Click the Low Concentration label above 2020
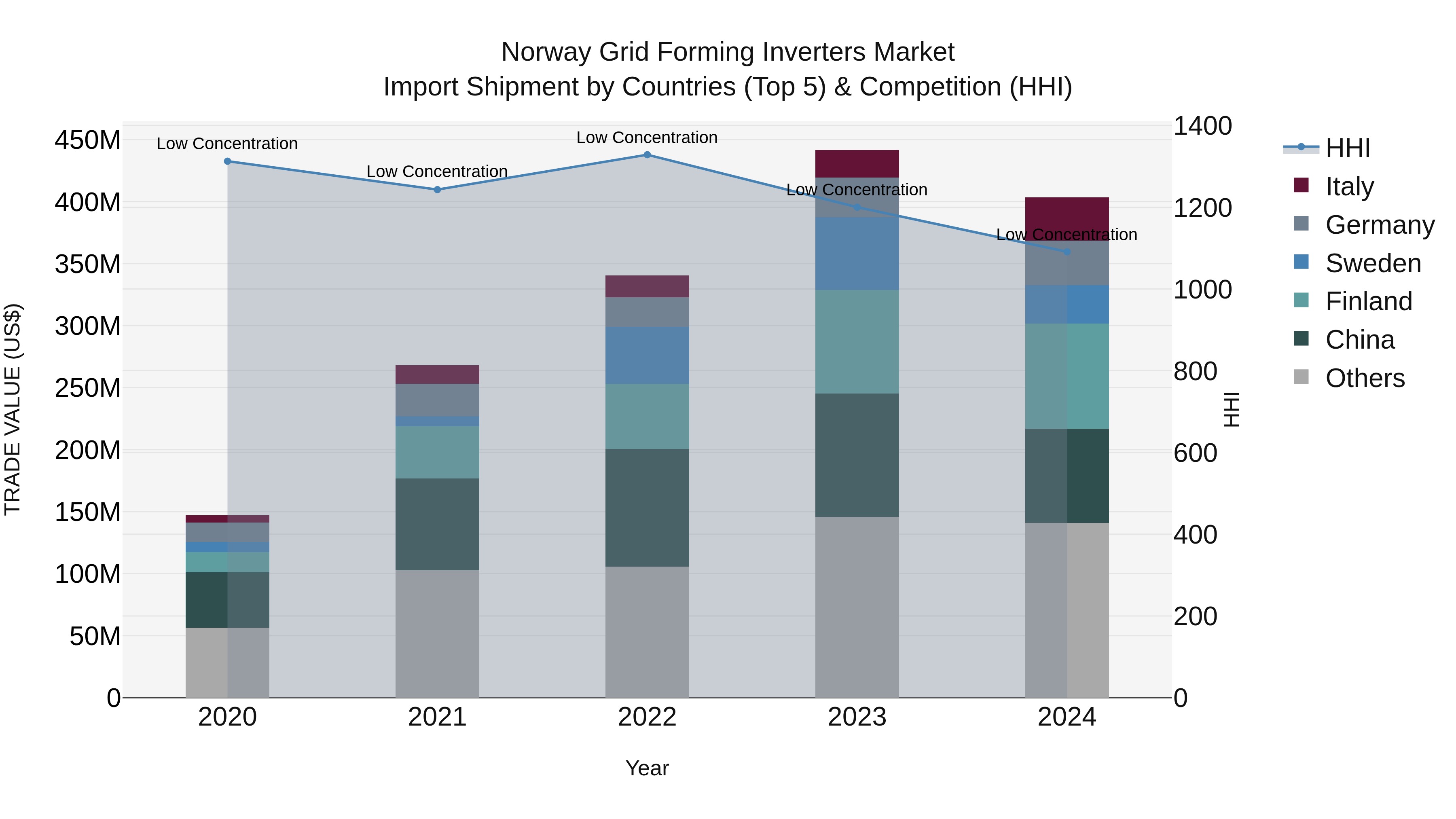 [227, 144]
